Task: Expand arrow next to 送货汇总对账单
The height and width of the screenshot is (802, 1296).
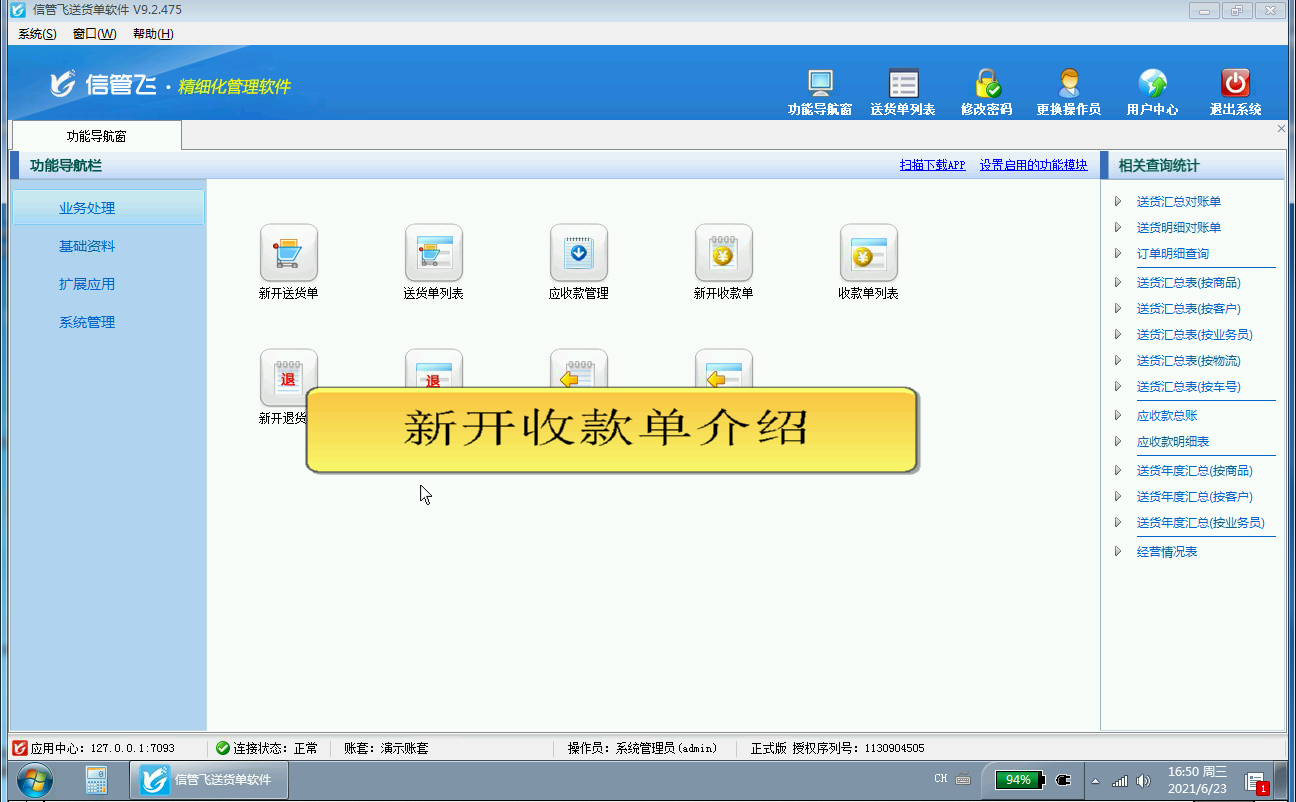Action: 1118,201
